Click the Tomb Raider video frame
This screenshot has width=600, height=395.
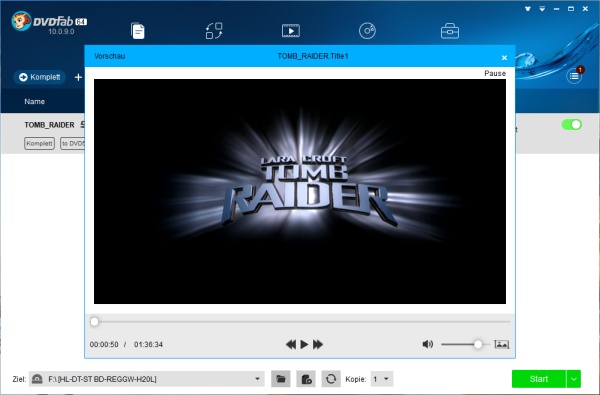[x=300, y=191]
